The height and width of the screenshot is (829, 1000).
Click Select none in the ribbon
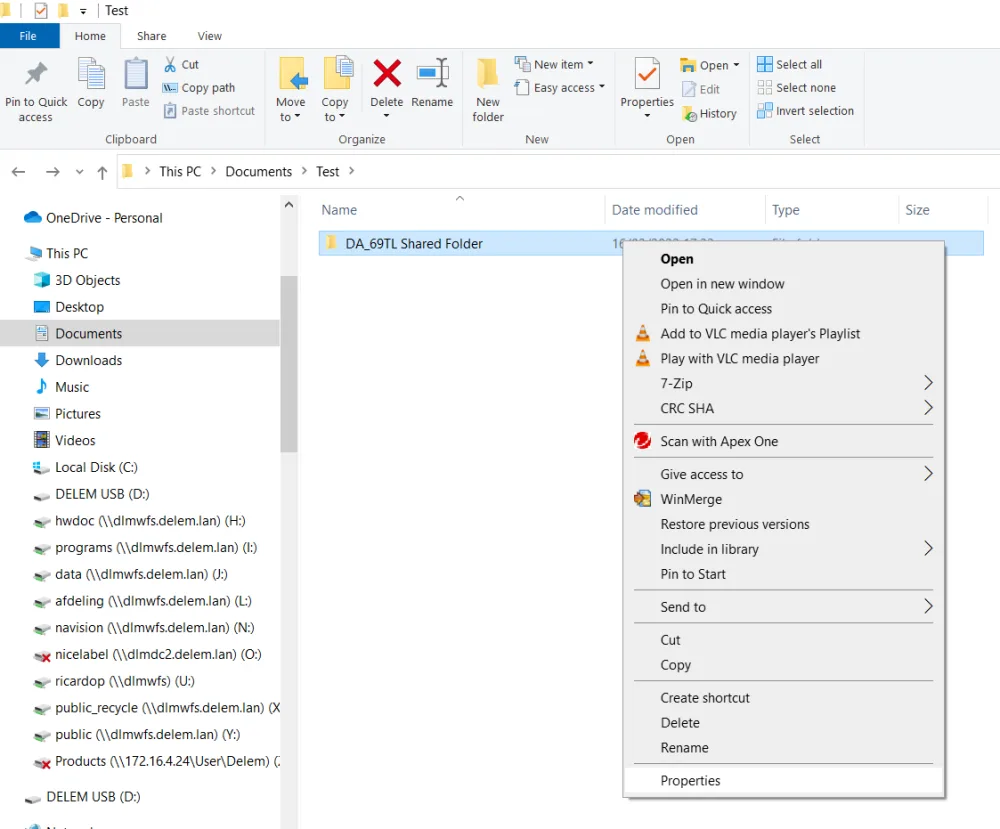797,87
